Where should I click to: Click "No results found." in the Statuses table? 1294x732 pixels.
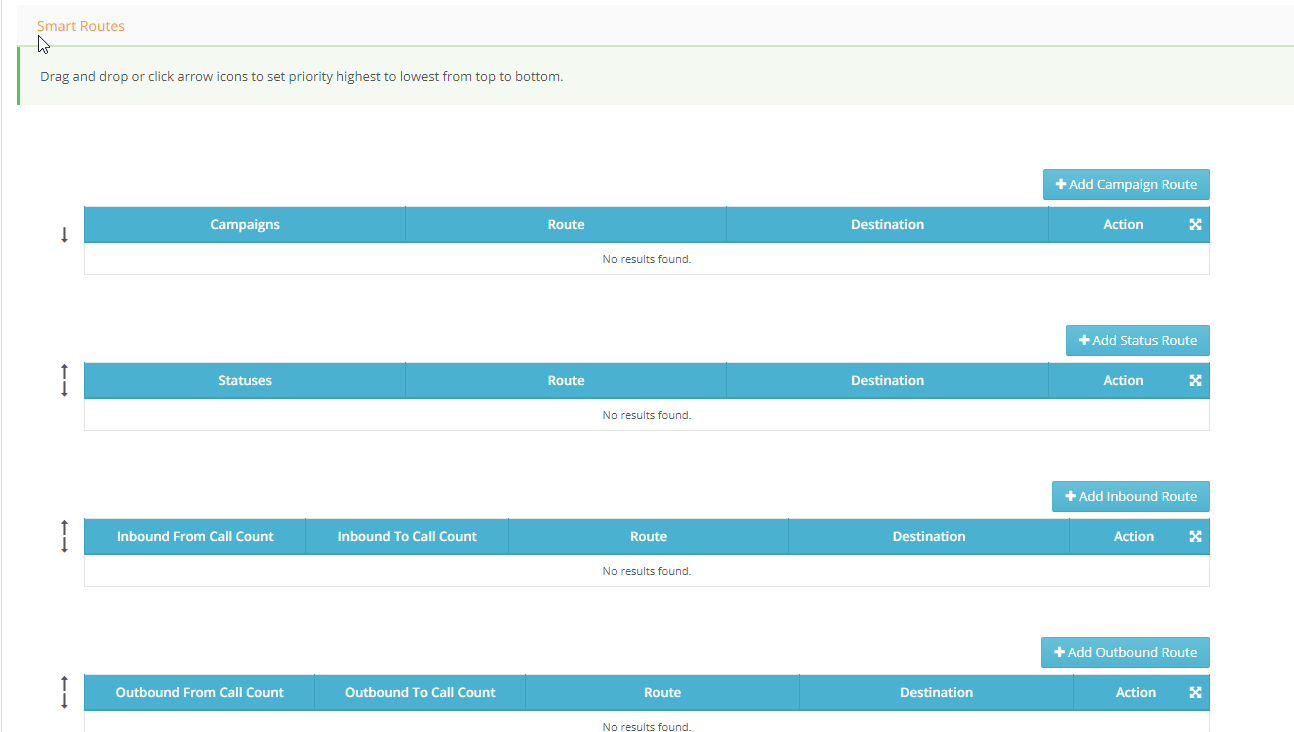(647, 415)
